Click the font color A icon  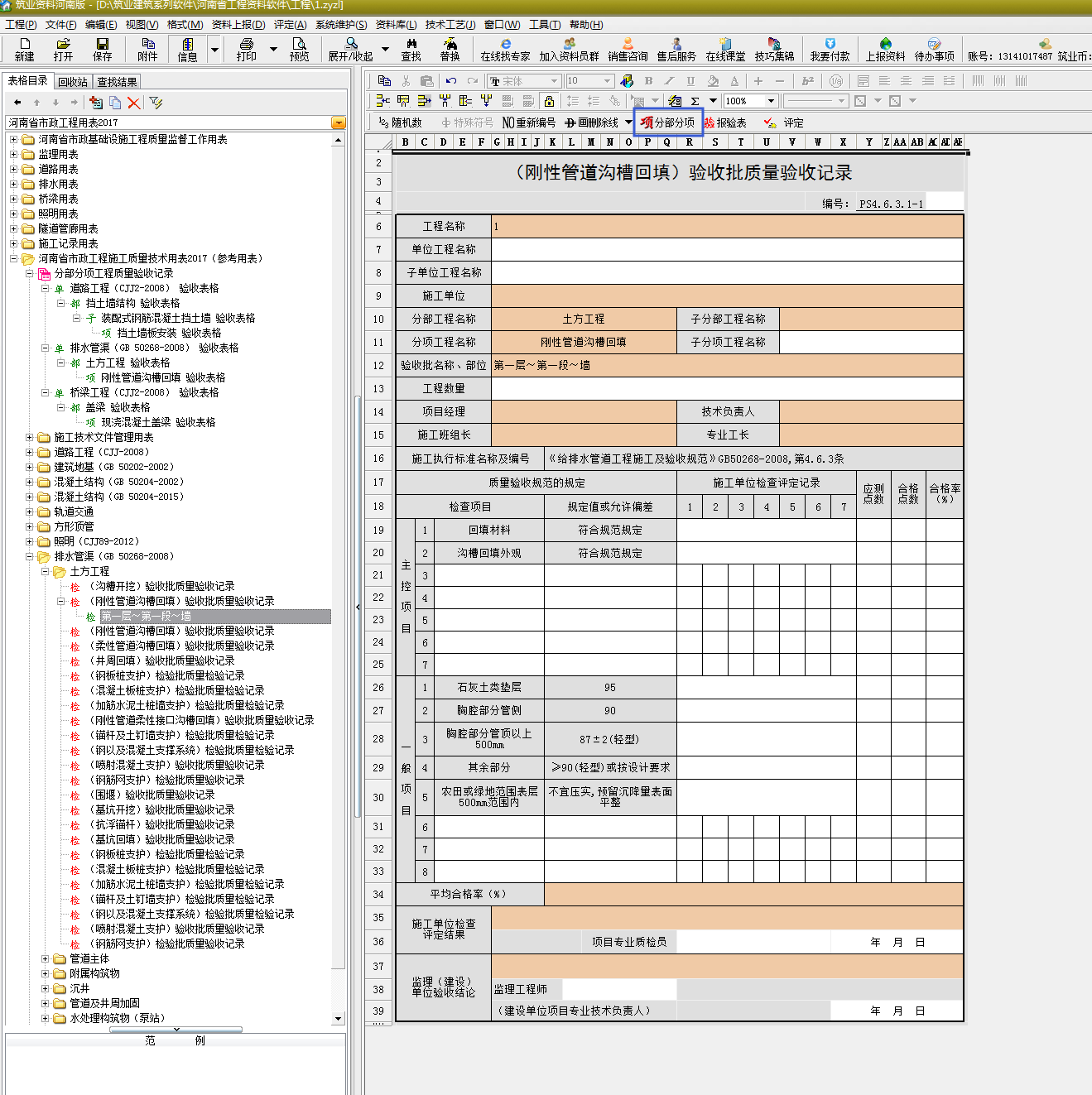click(734, 80)
